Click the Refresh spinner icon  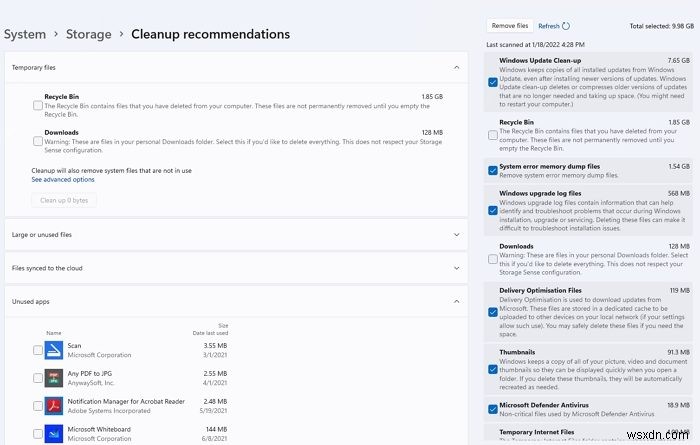pos(566,26)
